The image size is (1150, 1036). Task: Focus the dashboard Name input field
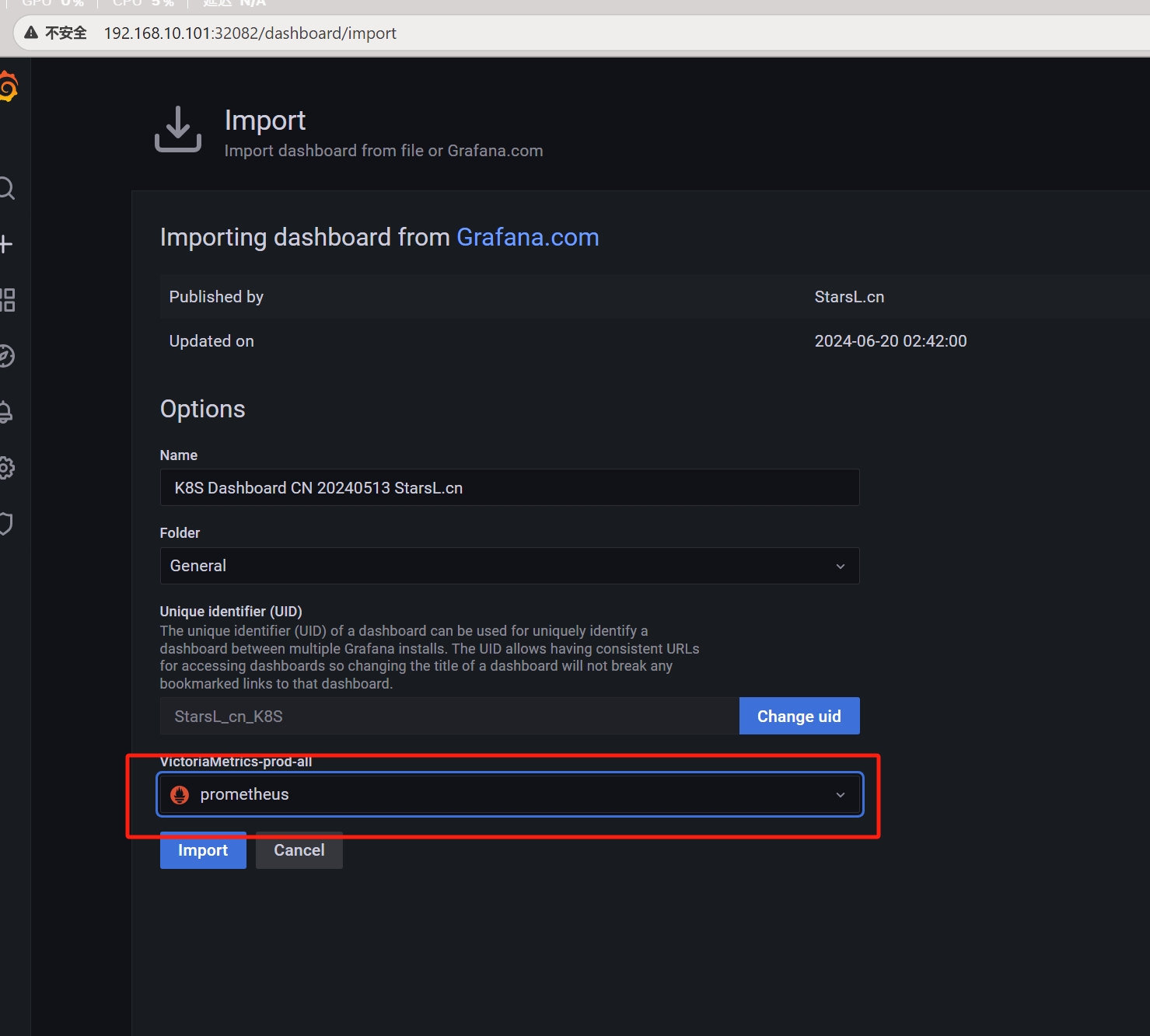coord(509,487)
